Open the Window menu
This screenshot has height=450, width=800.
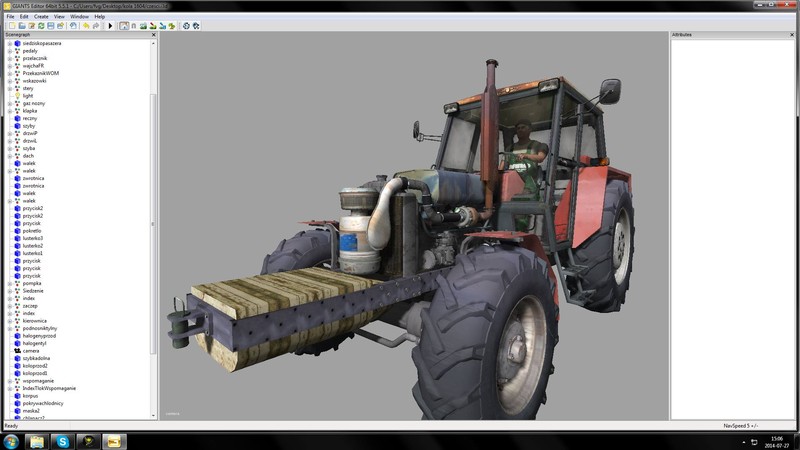click(x=79, y=16)
